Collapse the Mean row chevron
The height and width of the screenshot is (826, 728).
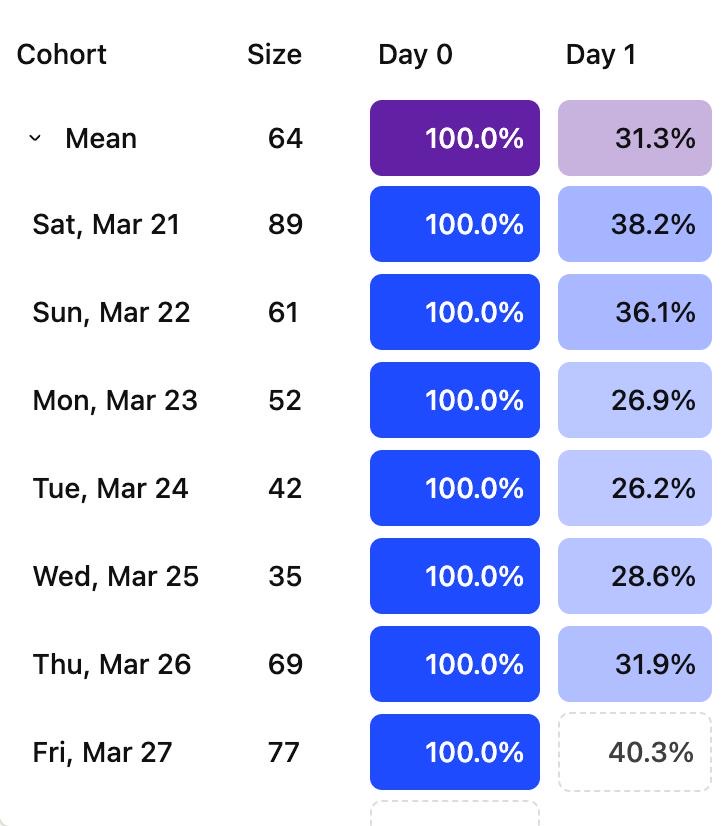tap(35, 138)
